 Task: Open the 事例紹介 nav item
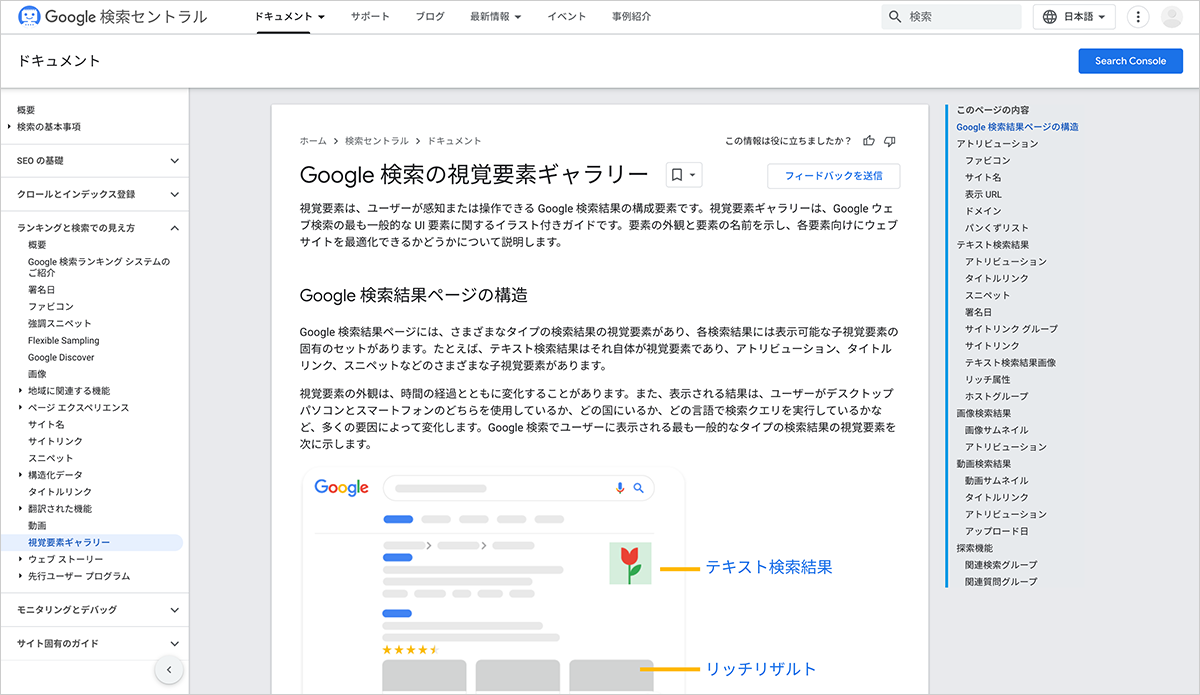click(x=631, y=17)
